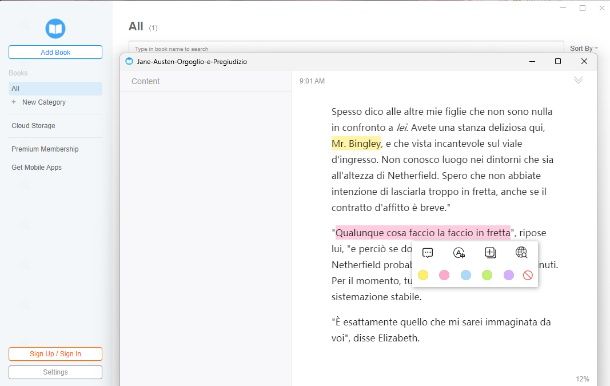Viewport: 610px width, 386px height.
Task: Search the web with the globe icon
Action: pyautogui.click(x=521, y=253)
